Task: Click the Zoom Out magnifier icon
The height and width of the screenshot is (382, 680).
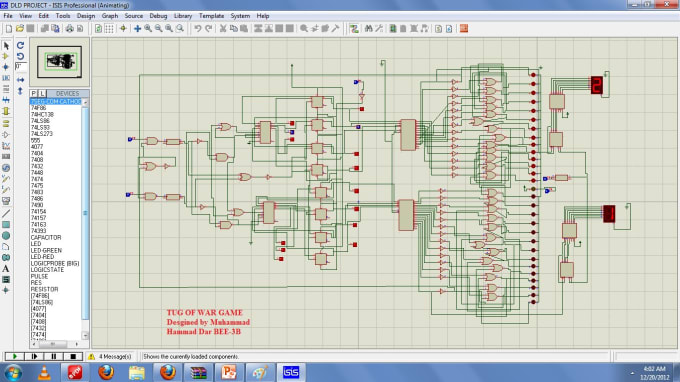Action: [x=159, y=29]
